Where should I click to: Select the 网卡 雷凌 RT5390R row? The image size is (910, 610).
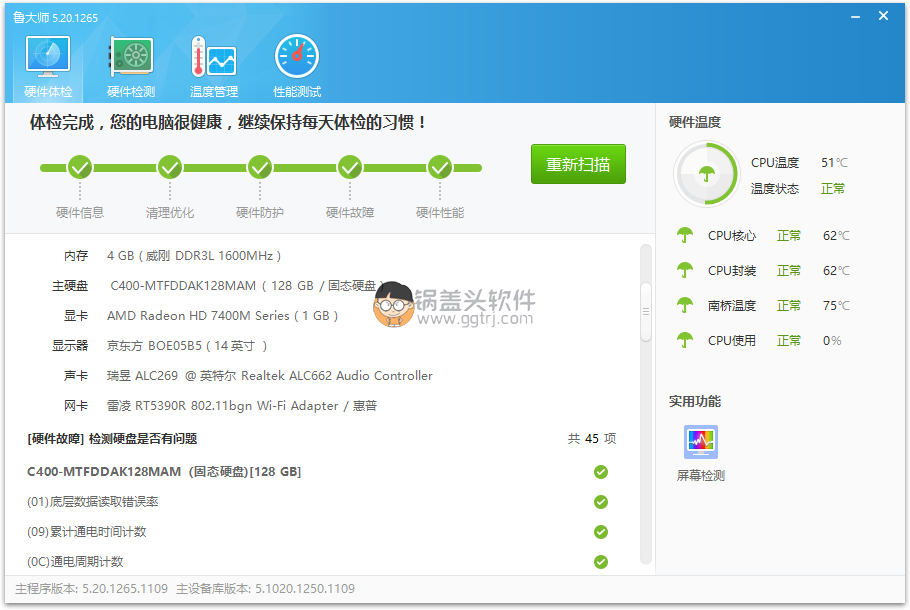pyautogui.click(x=220, y=406)
